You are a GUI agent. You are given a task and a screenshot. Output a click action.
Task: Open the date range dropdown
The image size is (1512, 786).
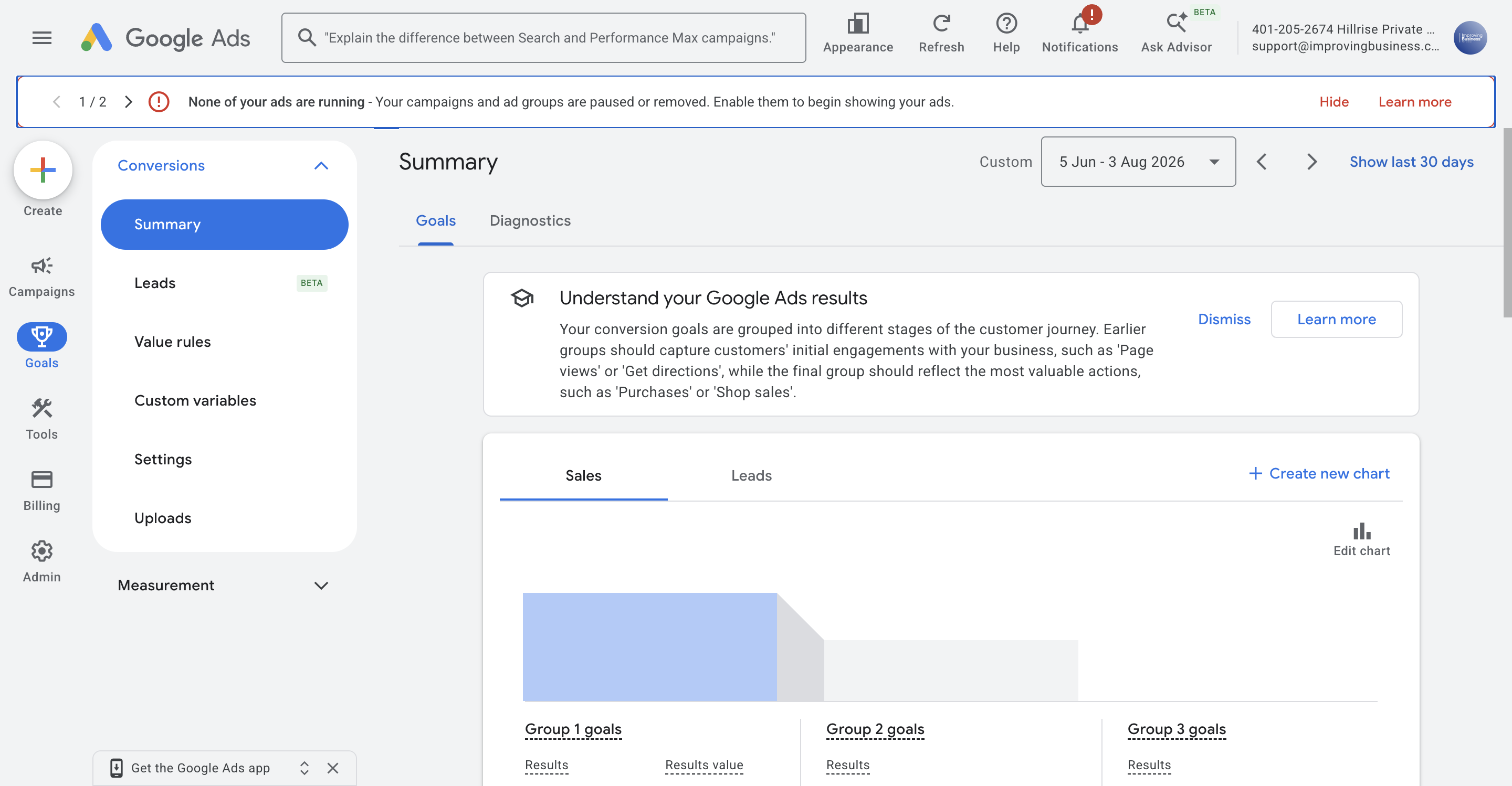pyautogui.click(x=1138, y=162)
